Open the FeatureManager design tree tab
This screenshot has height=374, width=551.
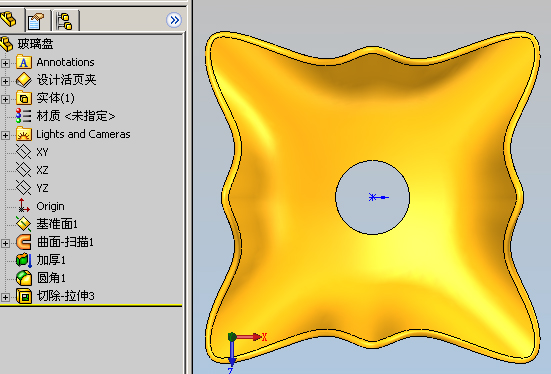coord(8,19)
